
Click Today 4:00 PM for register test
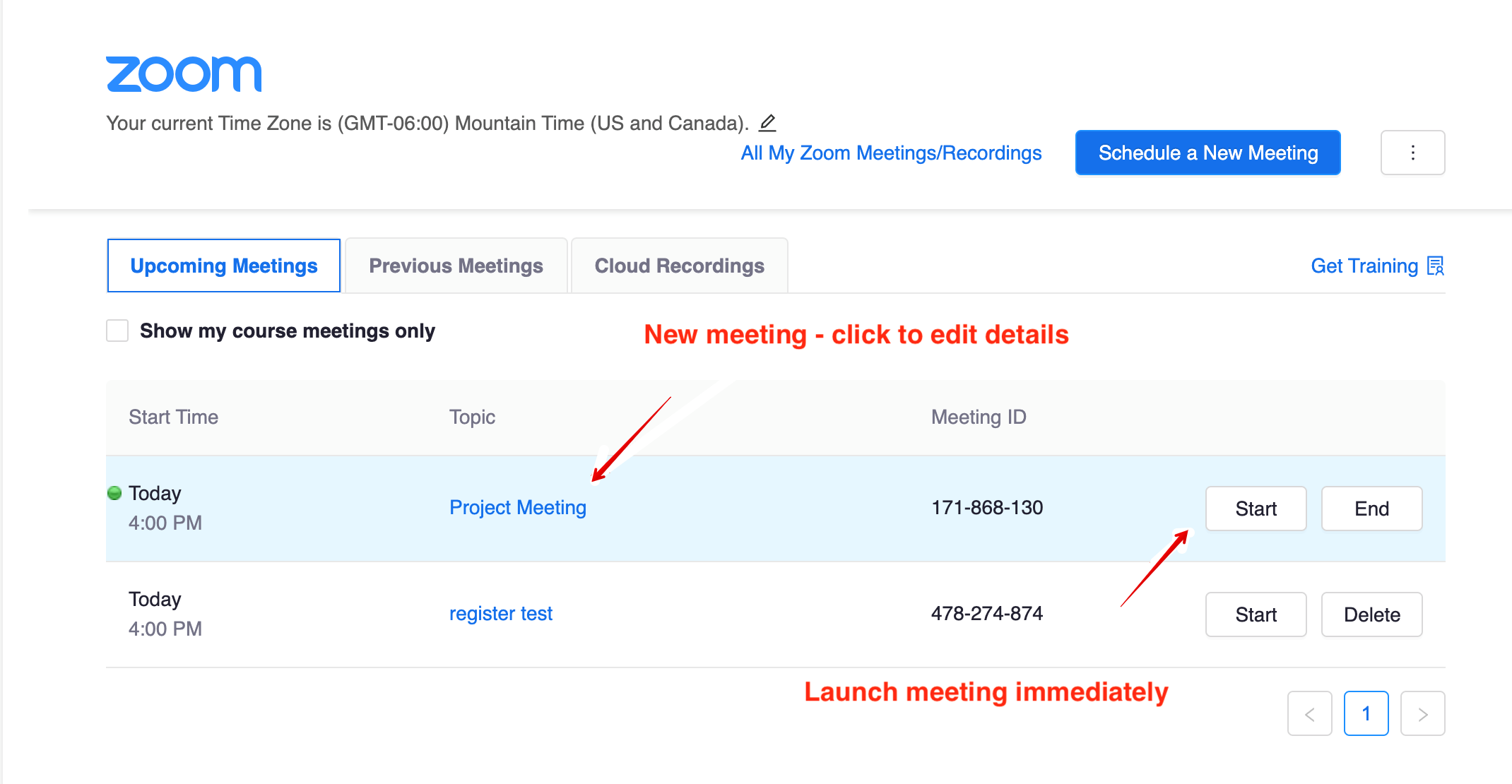(165, 614)
